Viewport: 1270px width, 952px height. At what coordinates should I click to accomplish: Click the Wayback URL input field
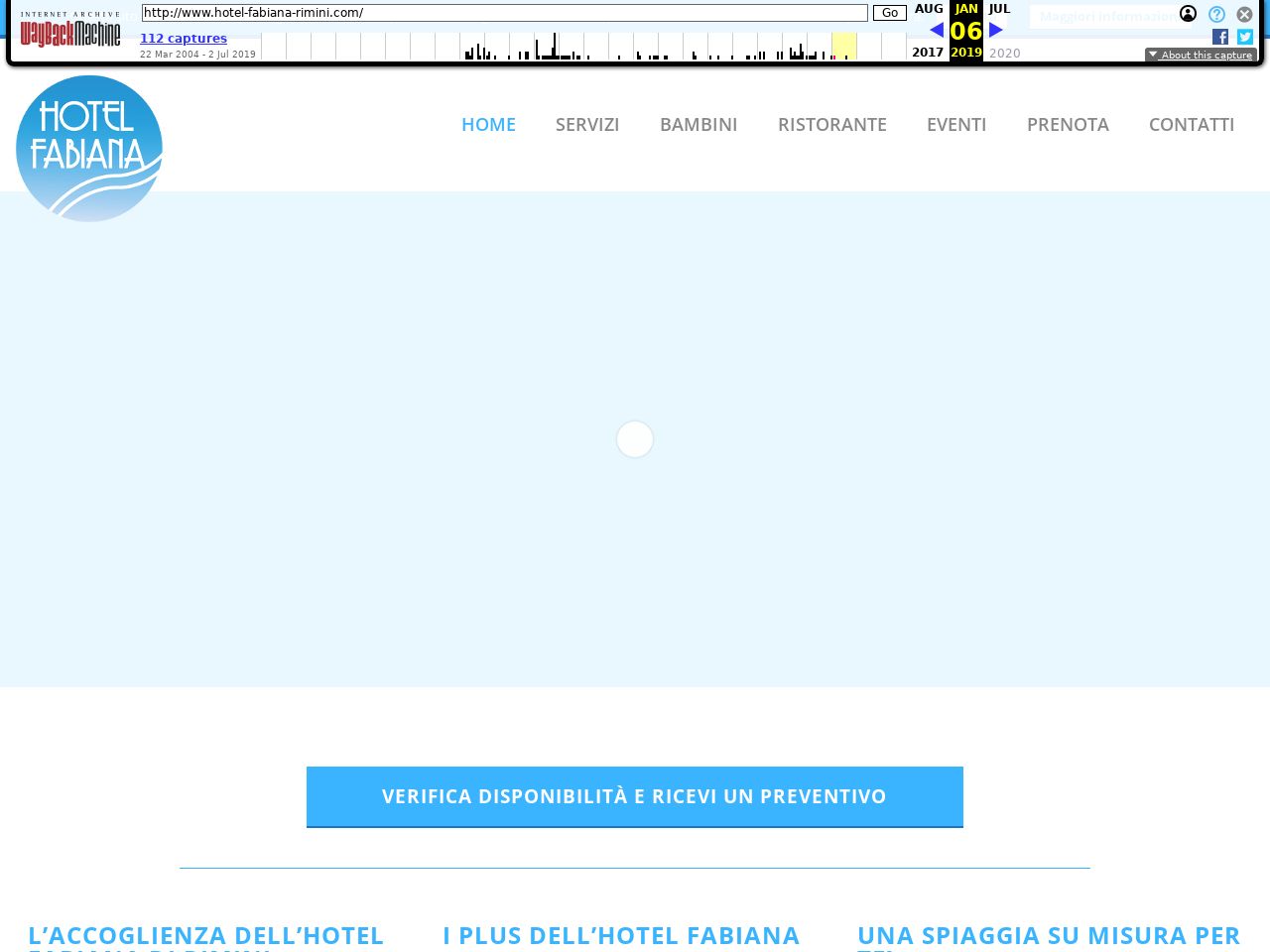point(504,13)
